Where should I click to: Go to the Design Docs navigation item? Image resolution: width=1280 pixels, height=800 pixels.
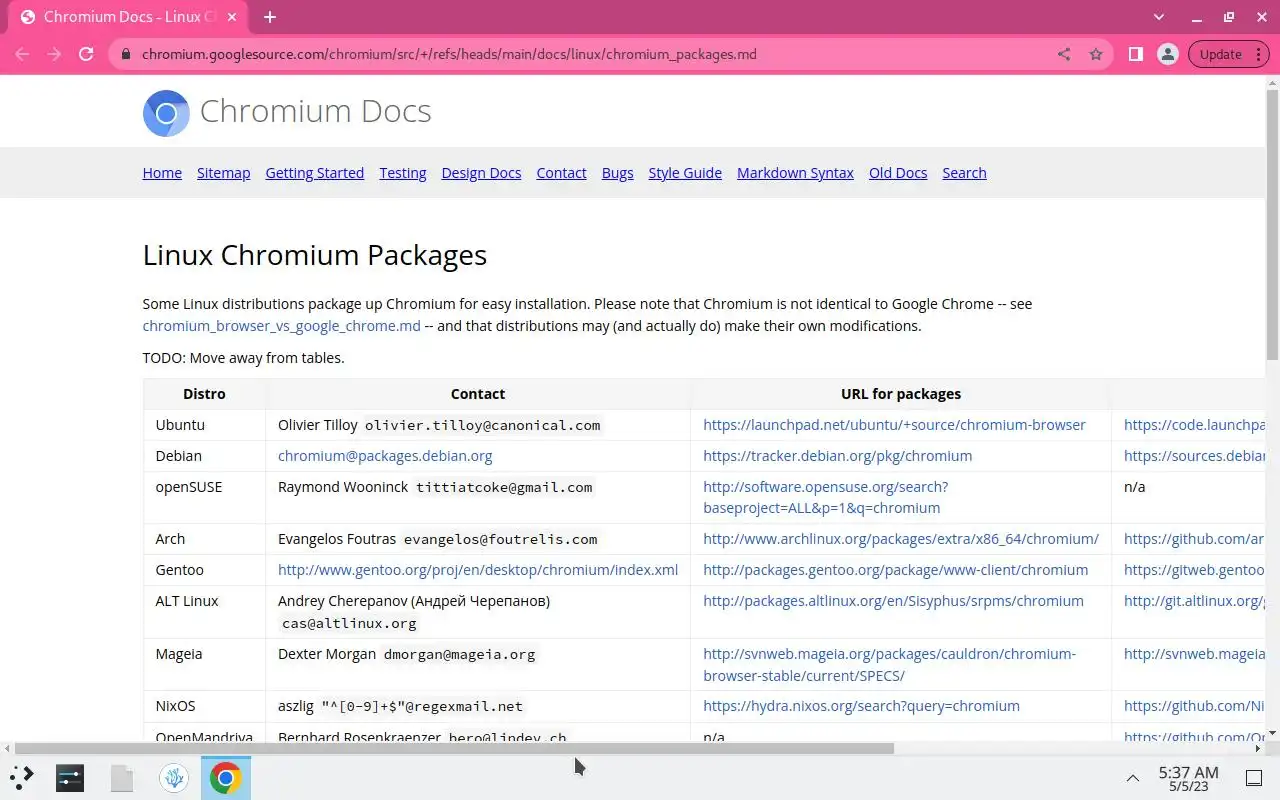tap(481, 173)
